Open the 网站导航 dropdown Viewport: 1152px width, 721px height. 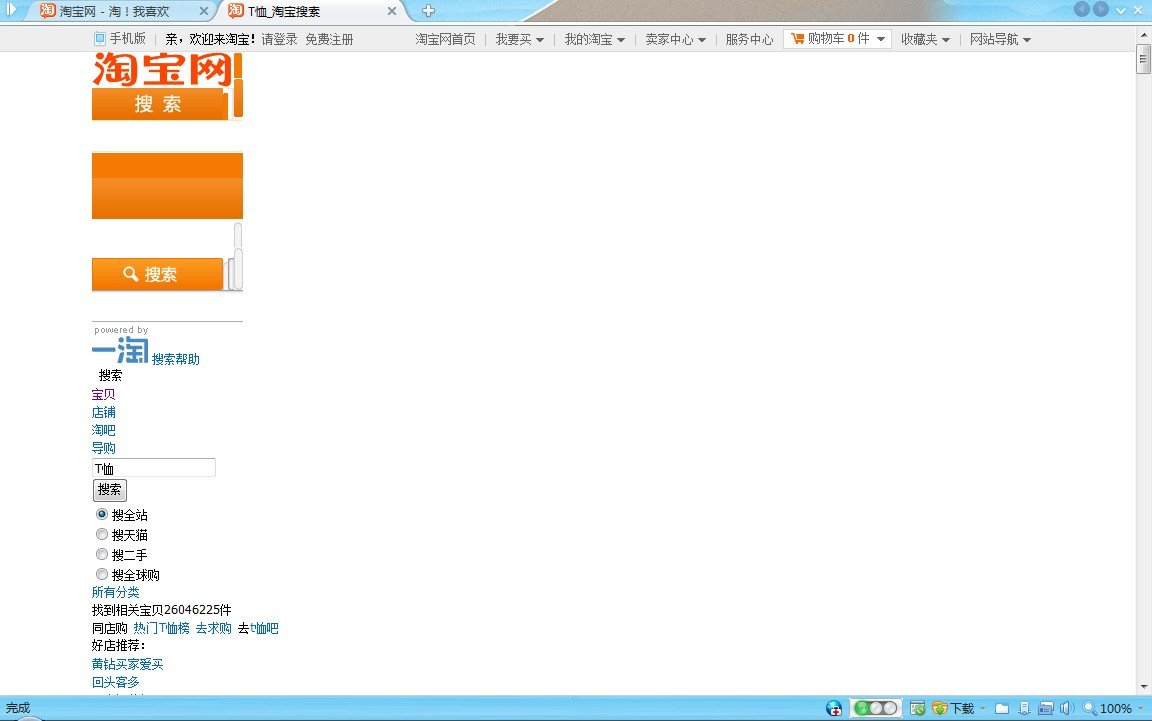coord(1000,40)
